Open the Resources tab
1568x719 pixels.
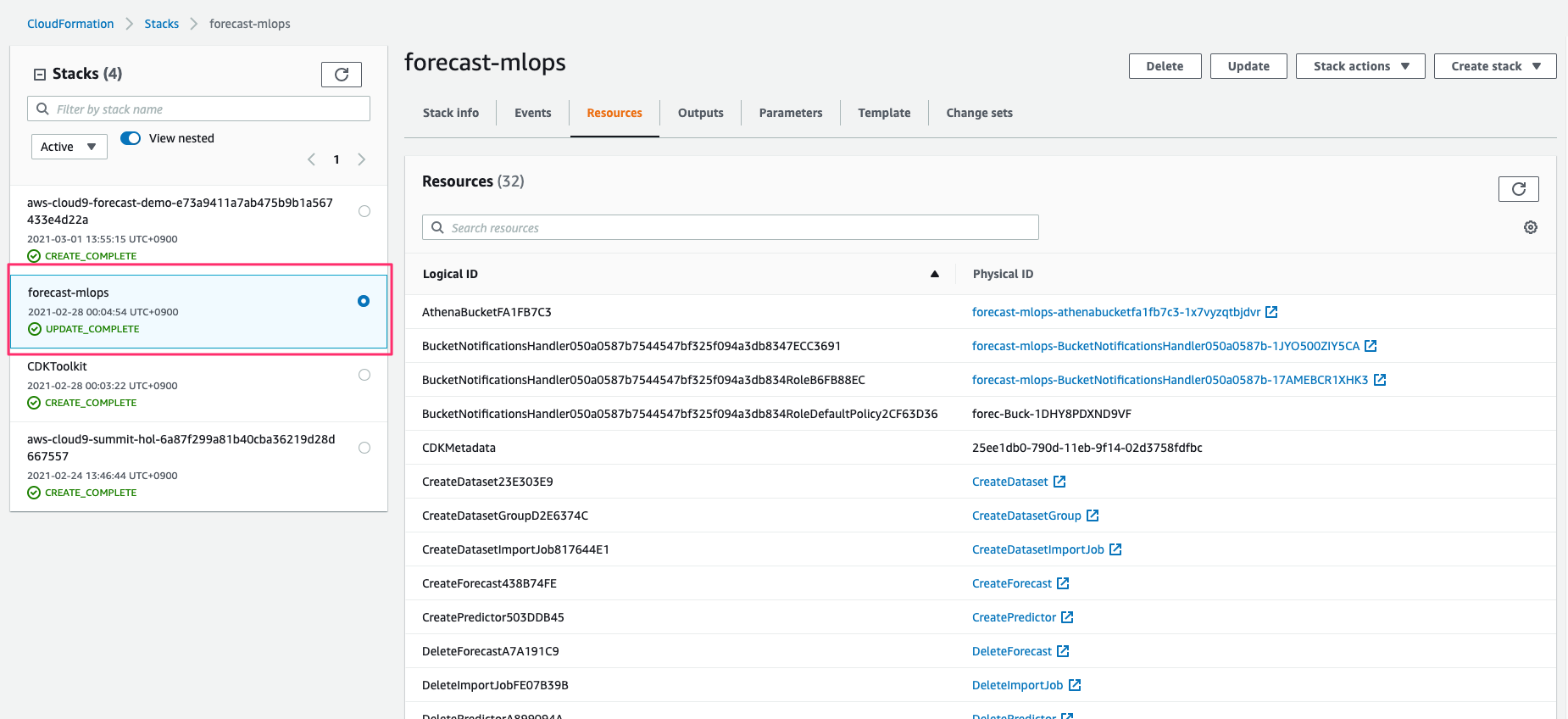614,113
